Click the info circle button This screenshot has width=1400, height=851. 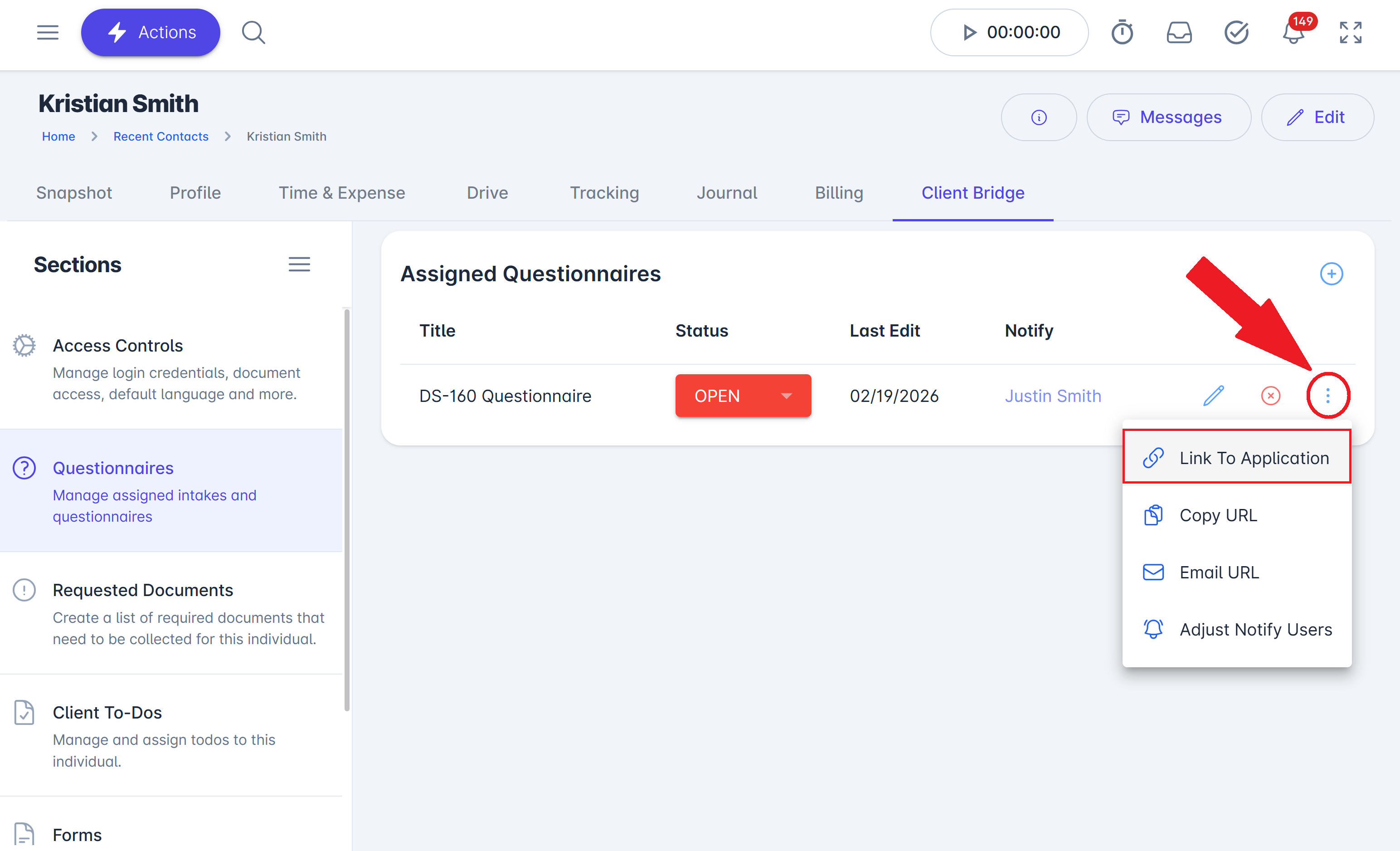(x=1039, y=117)
